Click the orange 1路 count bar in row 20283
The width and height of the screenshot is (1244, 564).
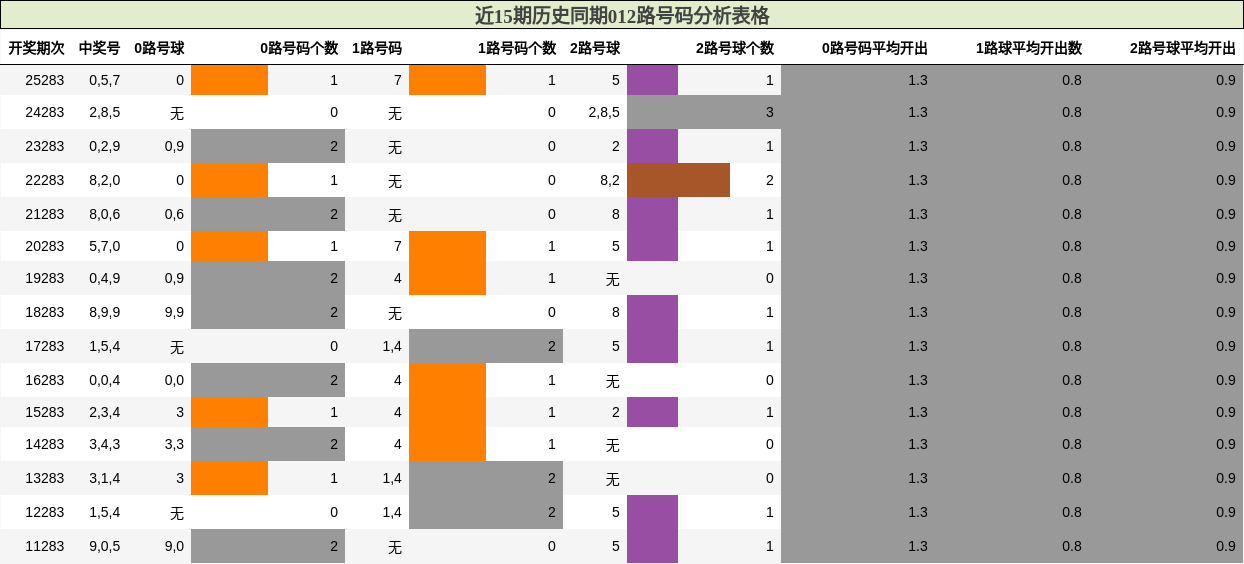[x=447, y=246]
